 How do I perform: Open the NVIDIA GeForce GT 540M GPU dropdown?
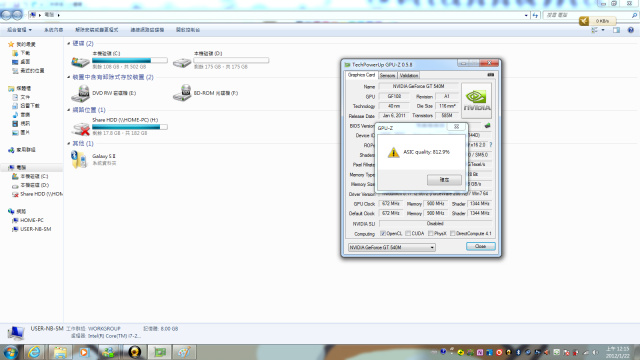[391, 247]
